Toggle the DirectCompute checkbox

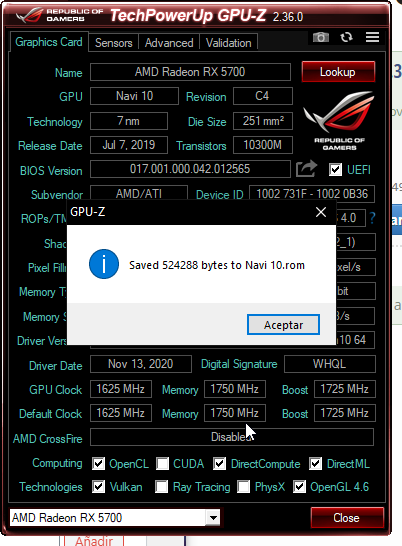click(219, 463)
